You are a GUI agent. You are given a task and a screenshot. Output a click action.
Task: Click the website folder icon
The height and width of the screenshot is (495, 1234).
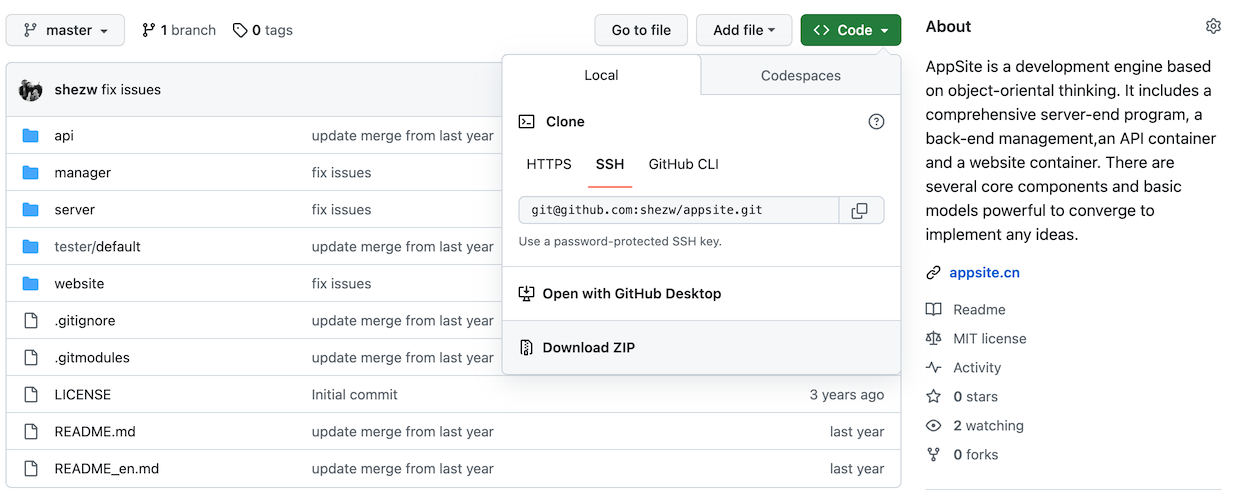(x=31, y=284)
